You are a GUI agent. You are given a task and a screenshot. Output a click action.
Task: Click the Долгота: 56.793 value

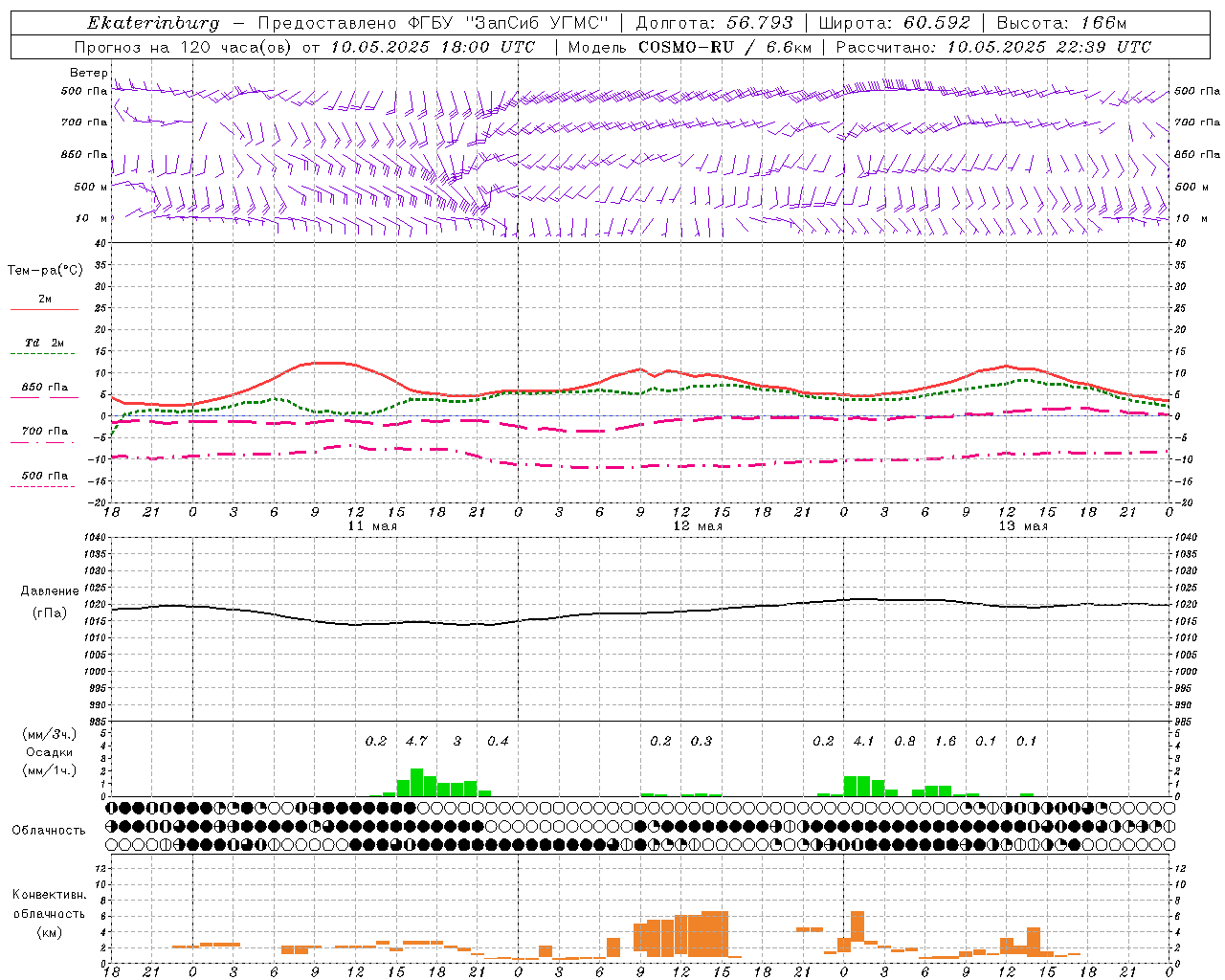point(714,23)
